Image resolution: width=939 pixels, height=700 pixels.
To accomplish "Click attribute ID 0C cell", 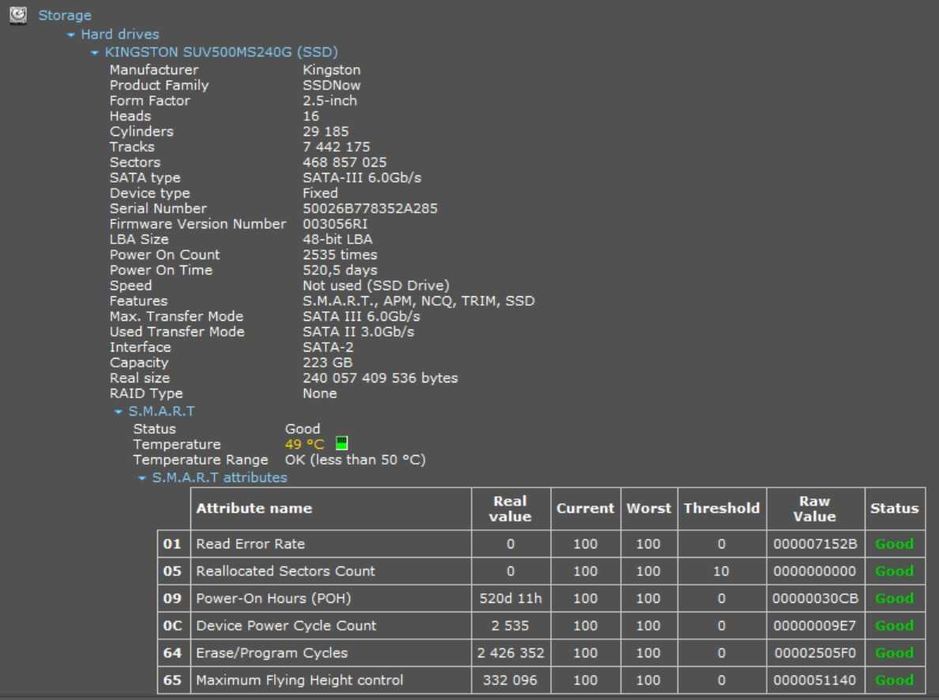I will [x=172, y=626].
